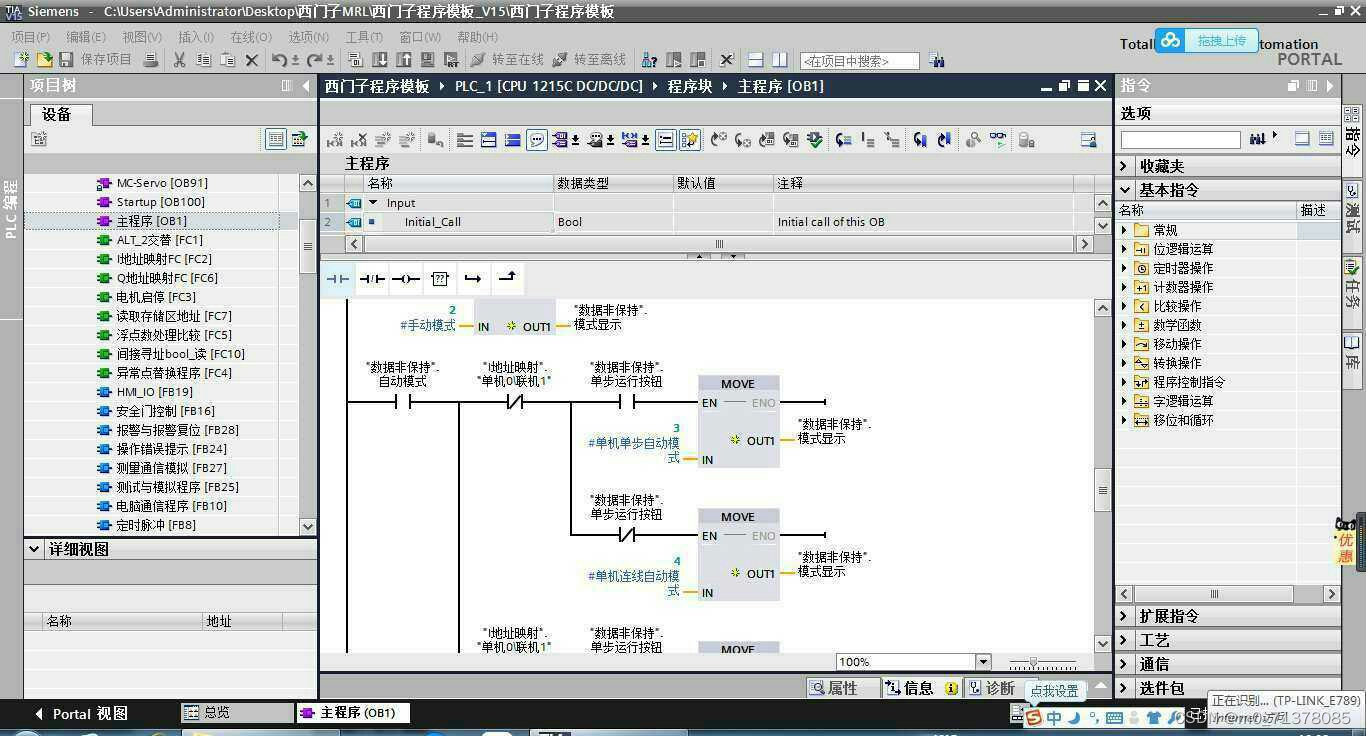Click 保存项目 save project button
This screenshot has width=1366, height=736.
[95, 60]
